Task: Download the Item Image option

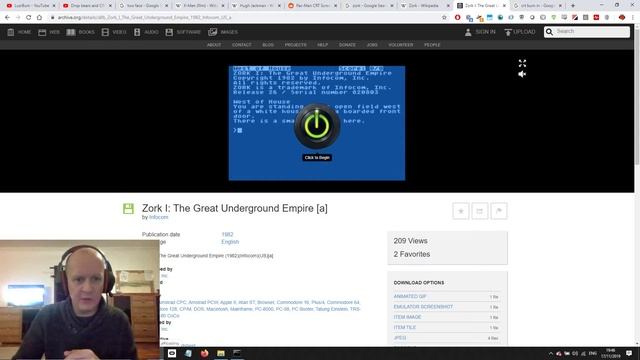Action: [407, 317]
